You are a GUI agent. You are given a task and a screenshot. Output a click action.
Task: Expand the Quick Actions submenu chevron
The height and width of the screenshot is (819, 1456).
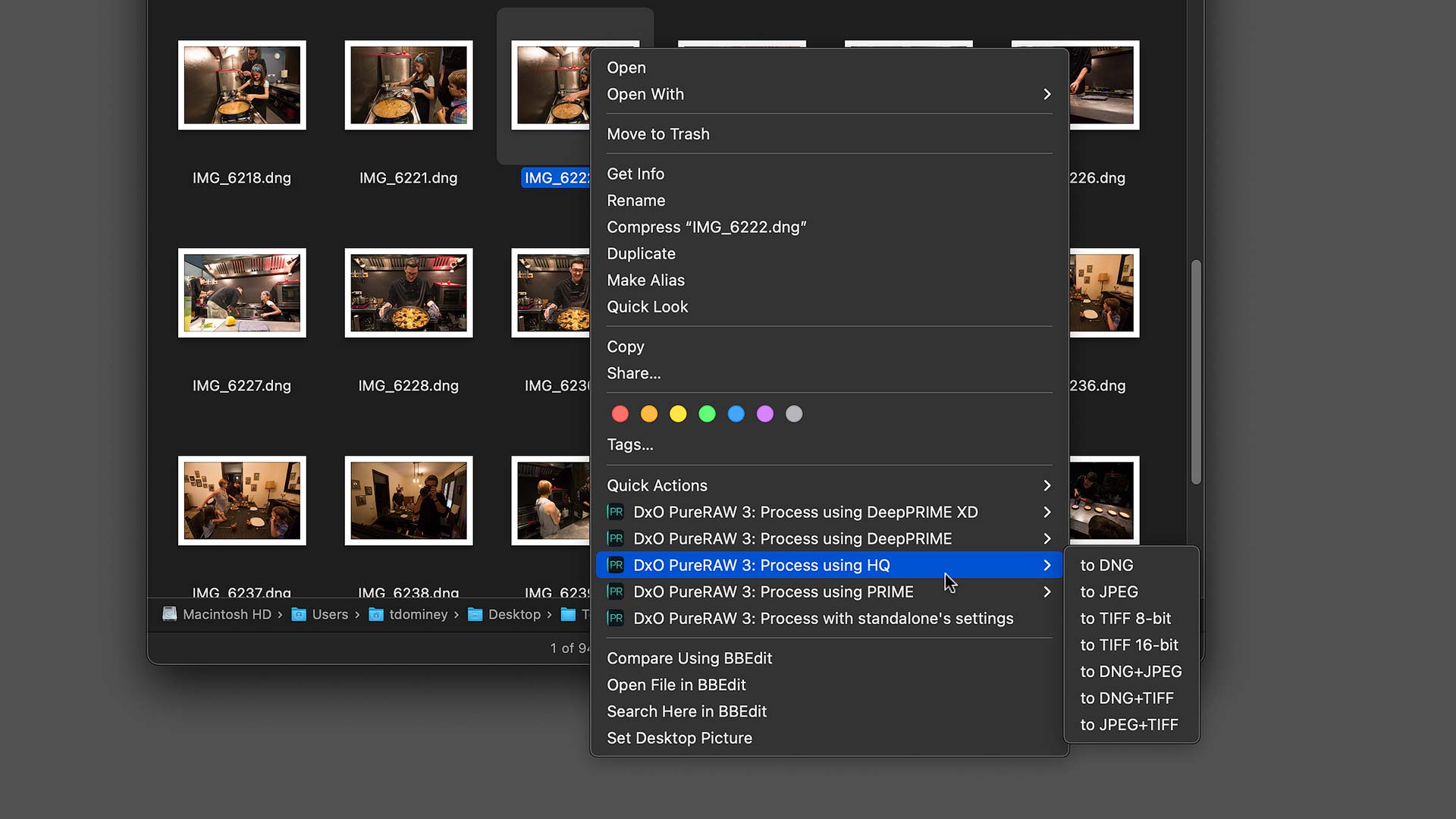pos(1046,485)
